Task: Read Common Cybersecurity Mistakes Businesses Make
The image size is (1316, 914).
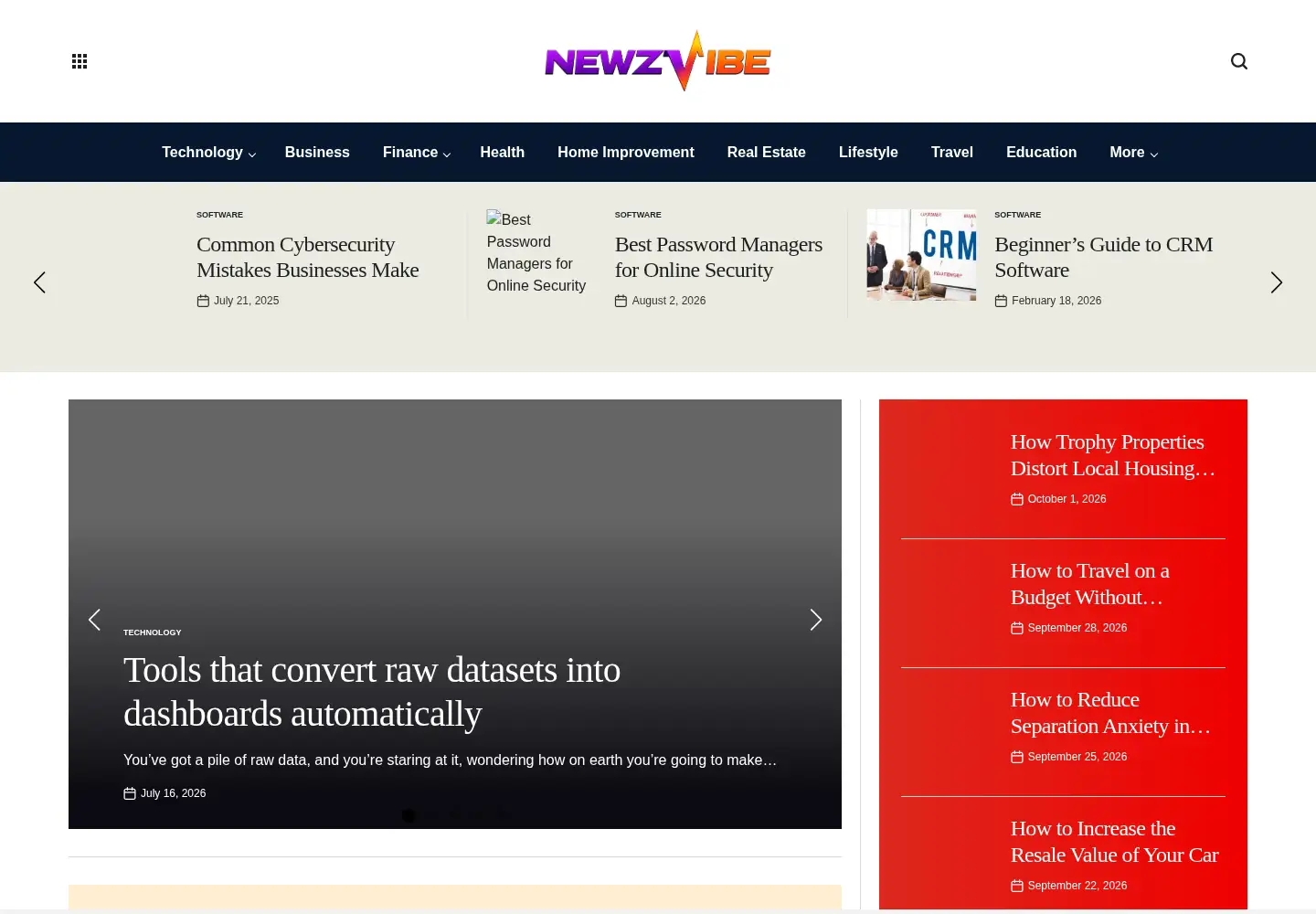Action: pyautogui.click(x=308, y=258)
